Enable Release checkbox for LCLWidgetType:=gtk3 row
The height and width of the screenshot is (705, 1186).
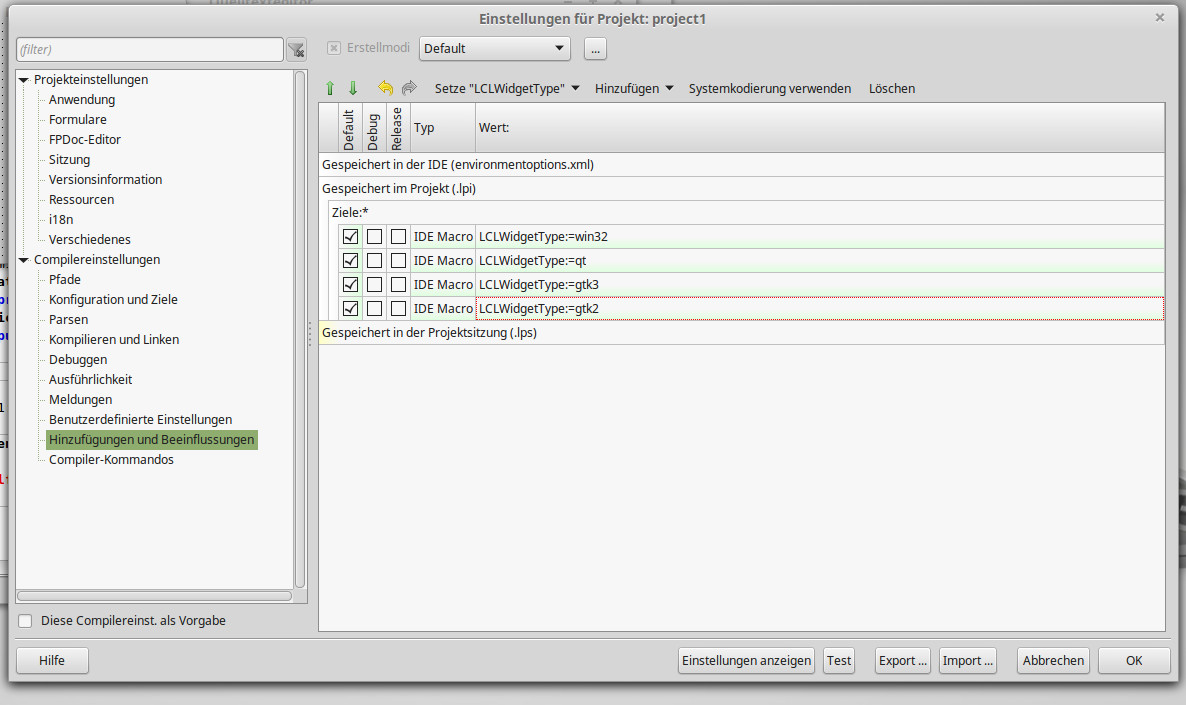click(398, 285)
